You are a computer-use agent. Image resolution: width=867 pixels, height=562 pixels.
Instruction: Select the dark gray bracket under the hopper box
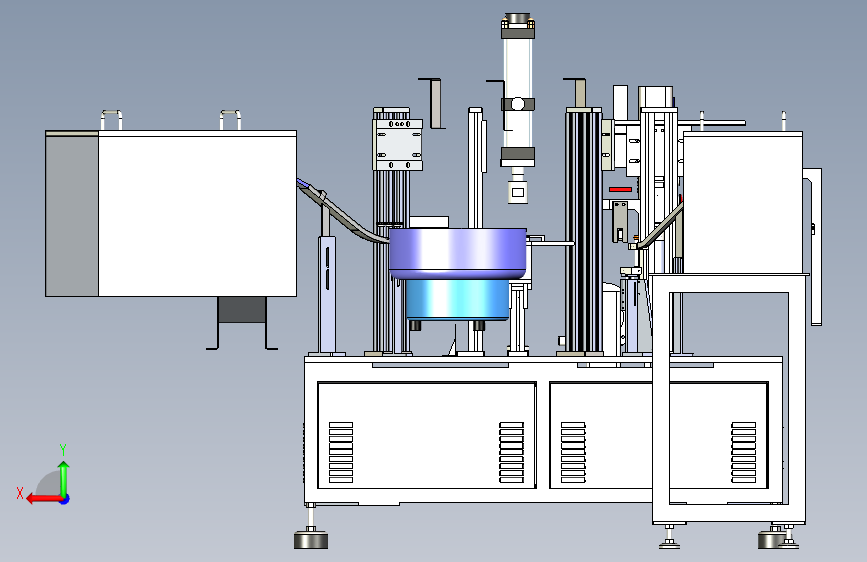coord(242,323)
